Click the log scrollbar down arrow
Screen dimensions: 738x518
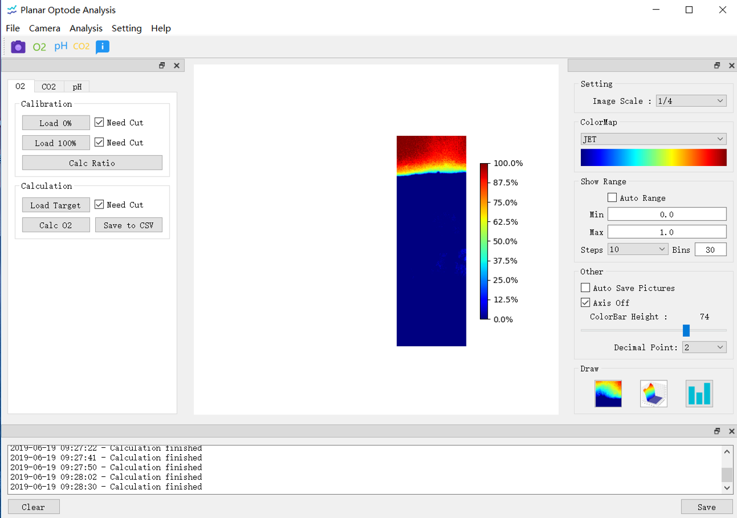(x=727, y=488)
